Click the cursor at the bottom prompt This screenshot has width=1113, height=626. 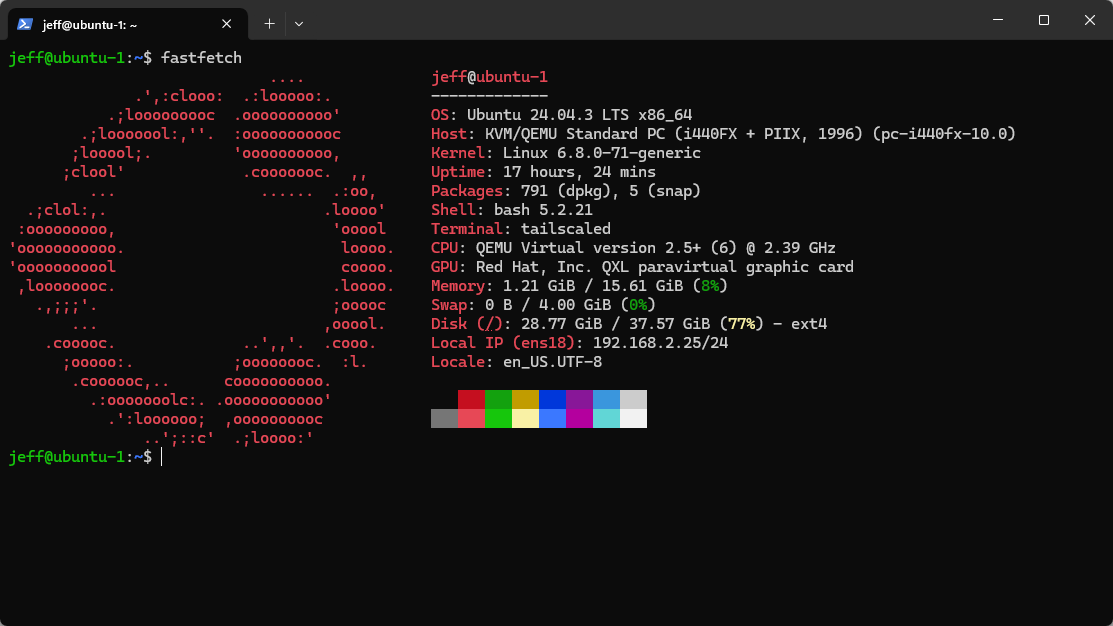pos(162,457)
